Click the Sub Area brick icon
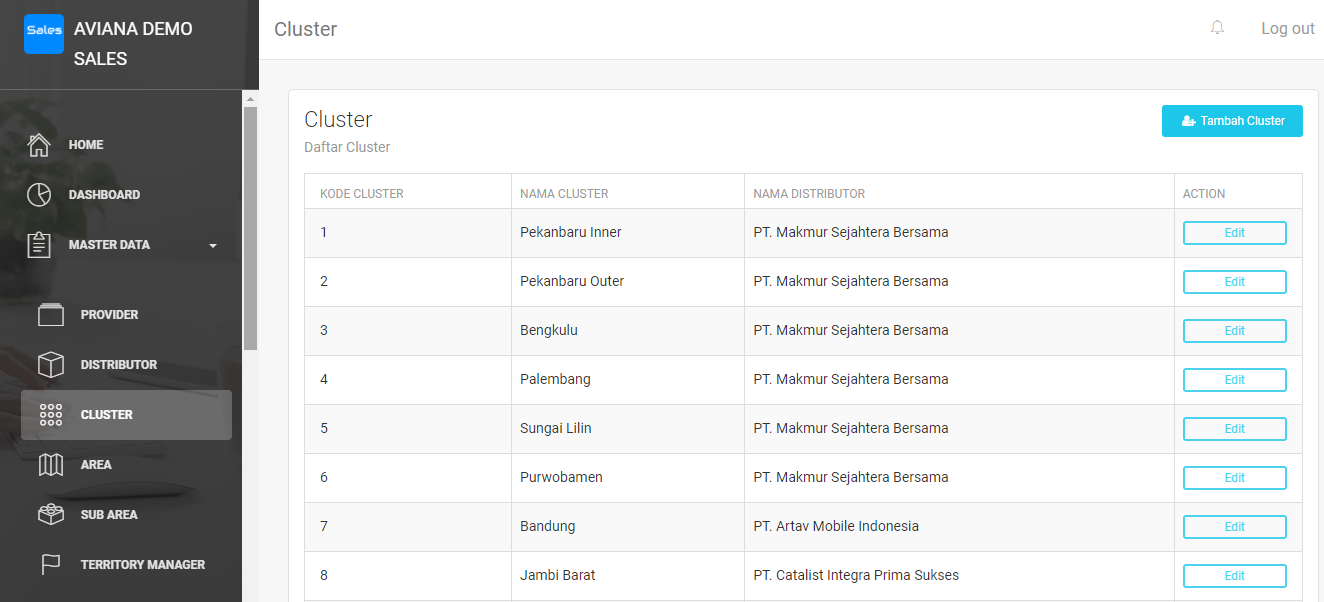Screen dimensions: 1324x602 (x=51, y=515)
